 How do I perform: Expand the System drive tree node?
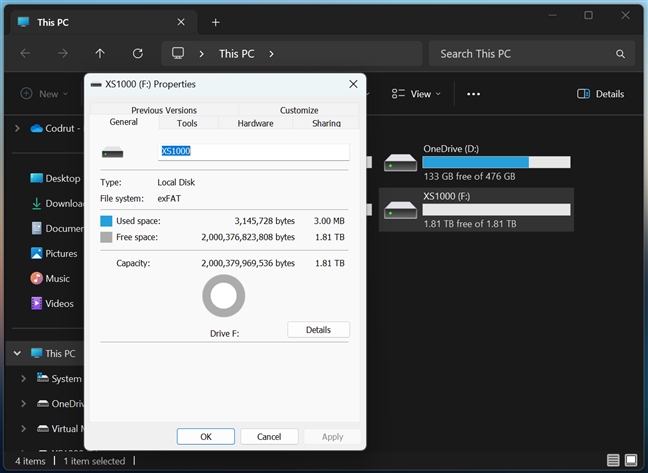coord(24,378)
